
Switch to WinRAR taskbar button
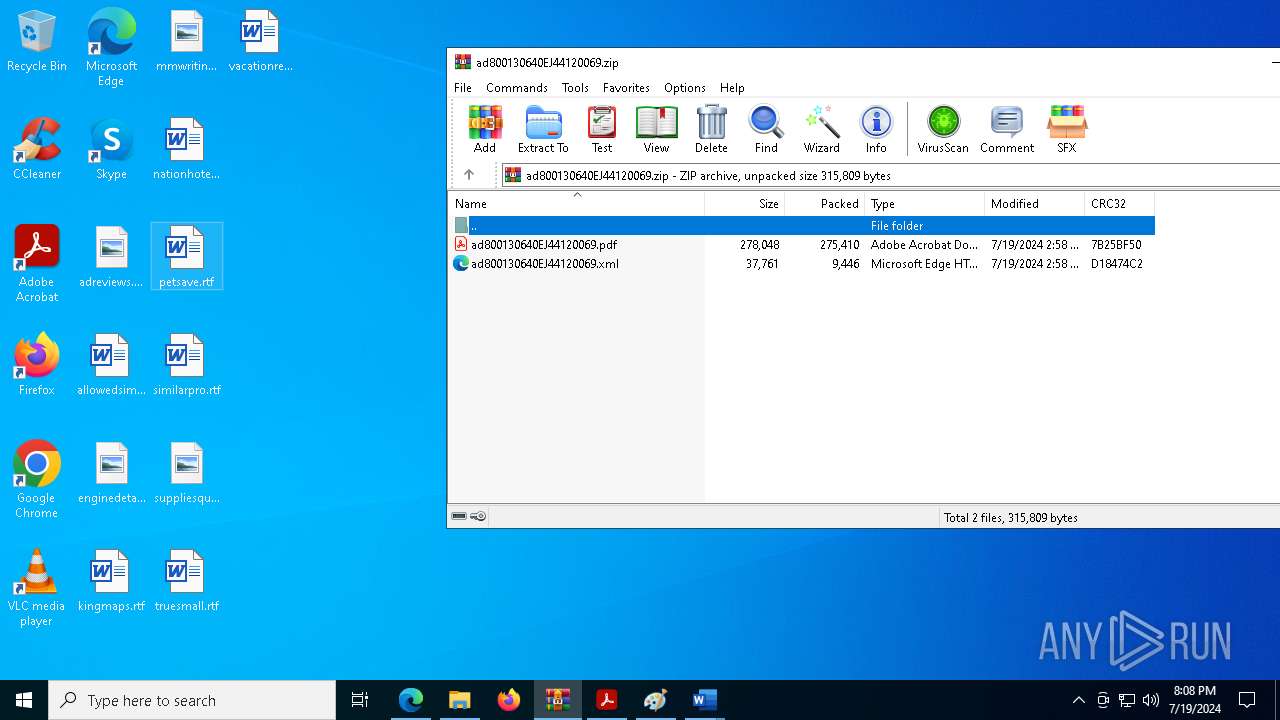(557, 700)
